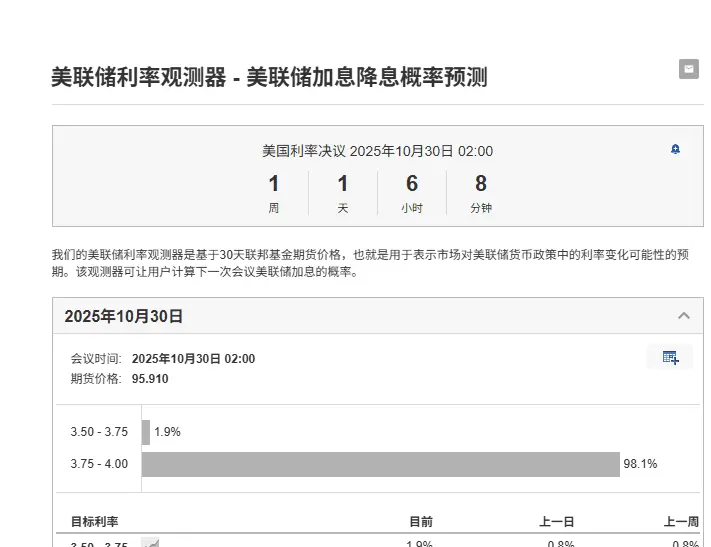This screenshot has width=711, height=547.
Task: Click the countdown 小时 hours counter
Action: (x=412, y=193)
